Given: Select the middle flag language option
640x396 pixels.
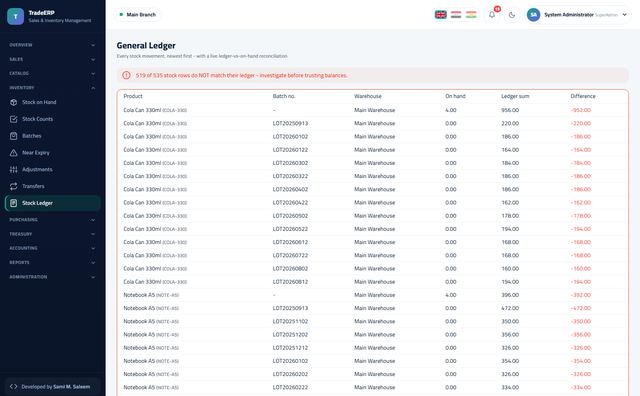Looking at the screenshot, I should pos(456,15).
